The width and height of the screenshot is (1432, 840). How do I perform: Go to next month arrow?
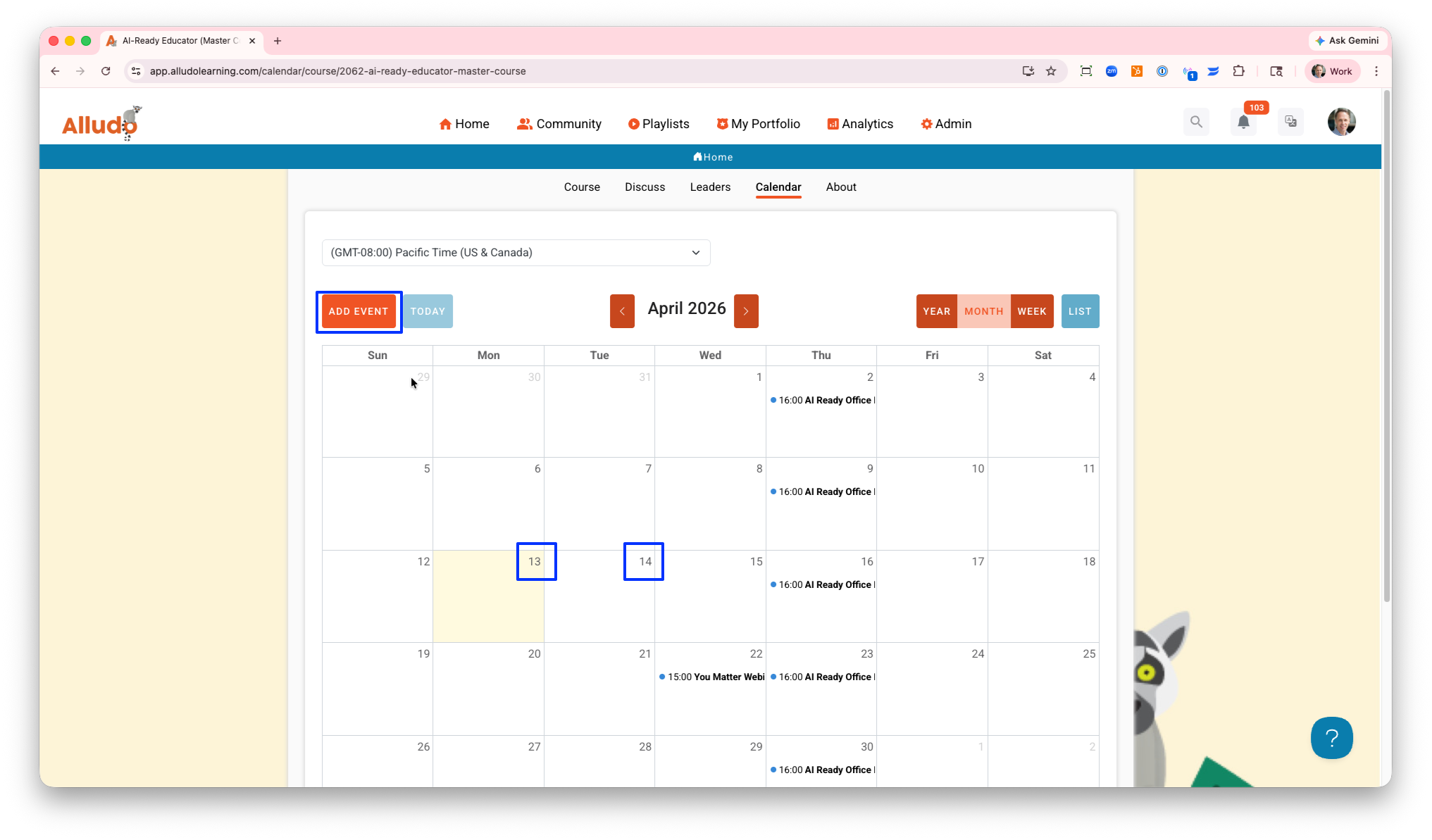pos(746,311)
